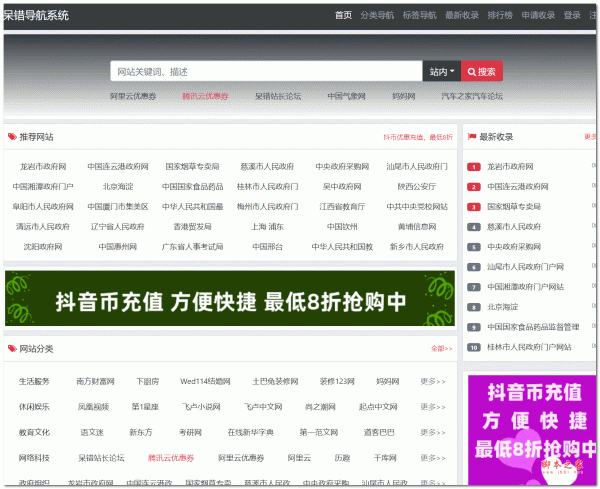Image resolution: width=600 pixels, height=489 pixels.
Task: Open 国家烟草专卖局 in recommended sites
Action: coord(192,166)
